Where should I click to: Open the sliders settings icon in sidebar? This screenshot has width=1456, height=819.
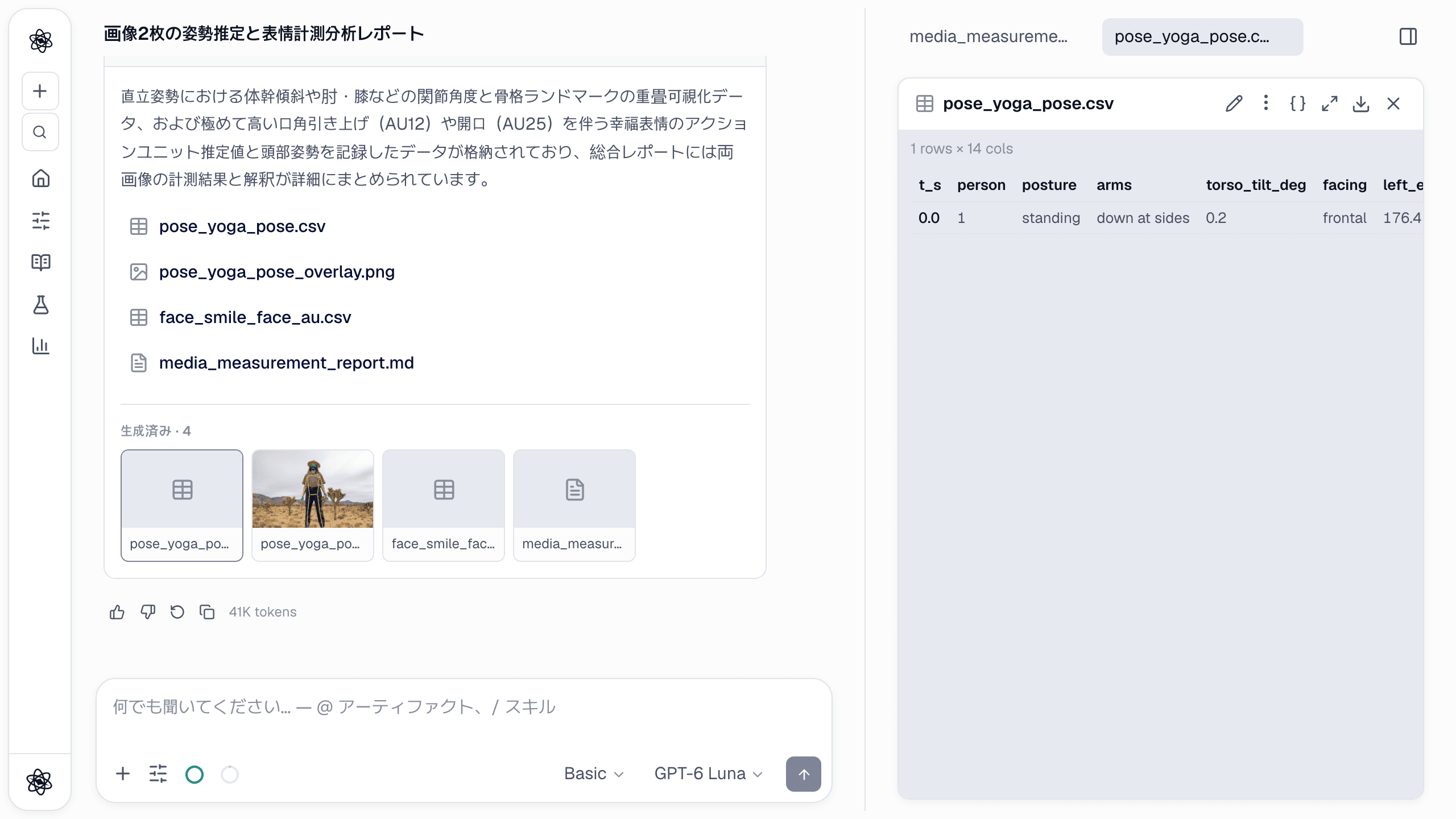40,220
